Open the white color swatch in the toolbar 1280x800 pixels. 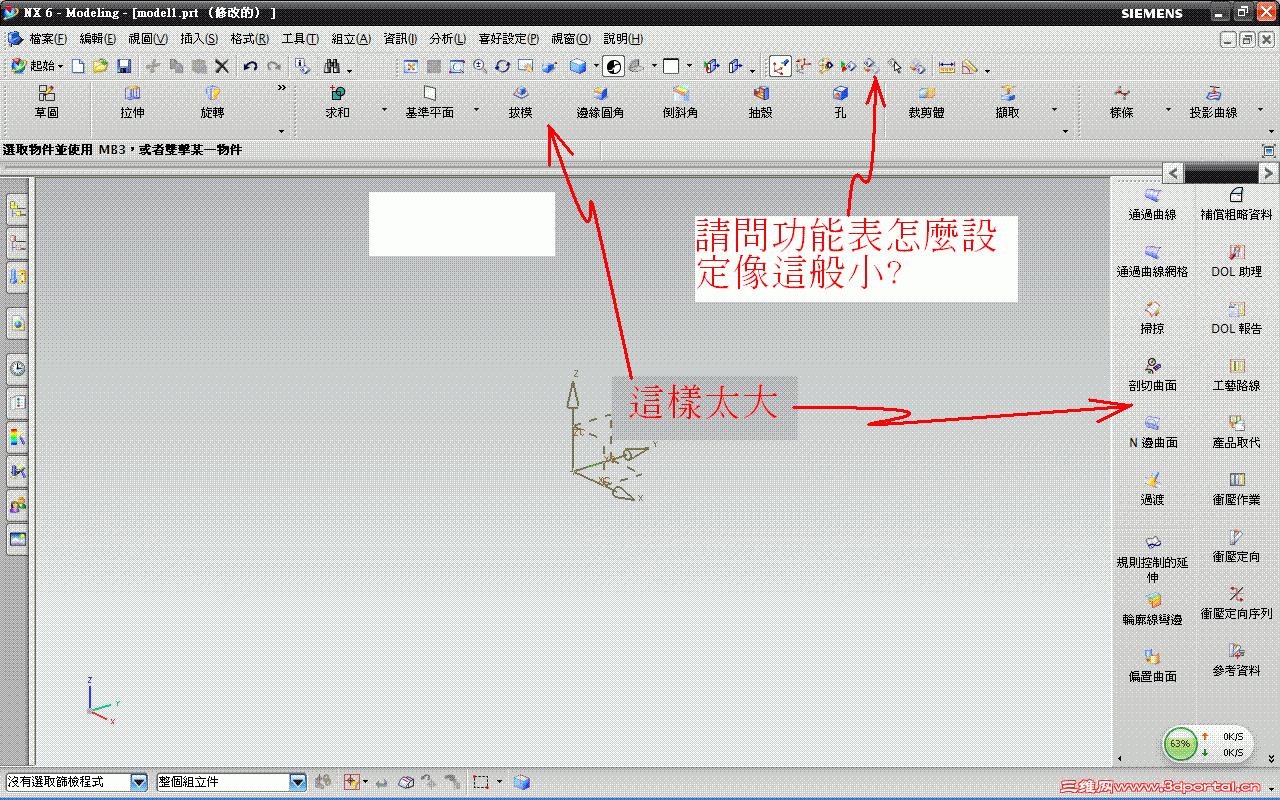(671, 66)
